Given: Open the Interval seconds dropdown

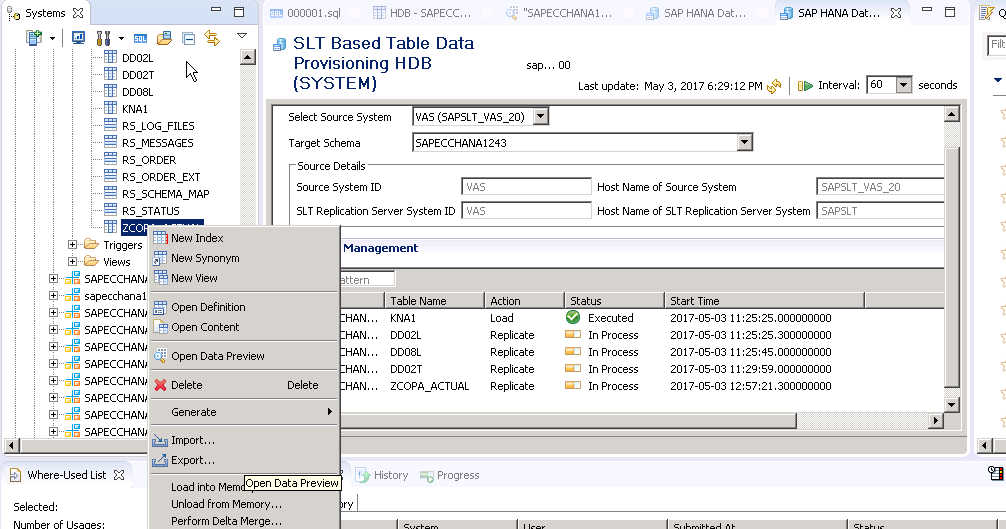Looking at the screenshot, I should [903, 85].
